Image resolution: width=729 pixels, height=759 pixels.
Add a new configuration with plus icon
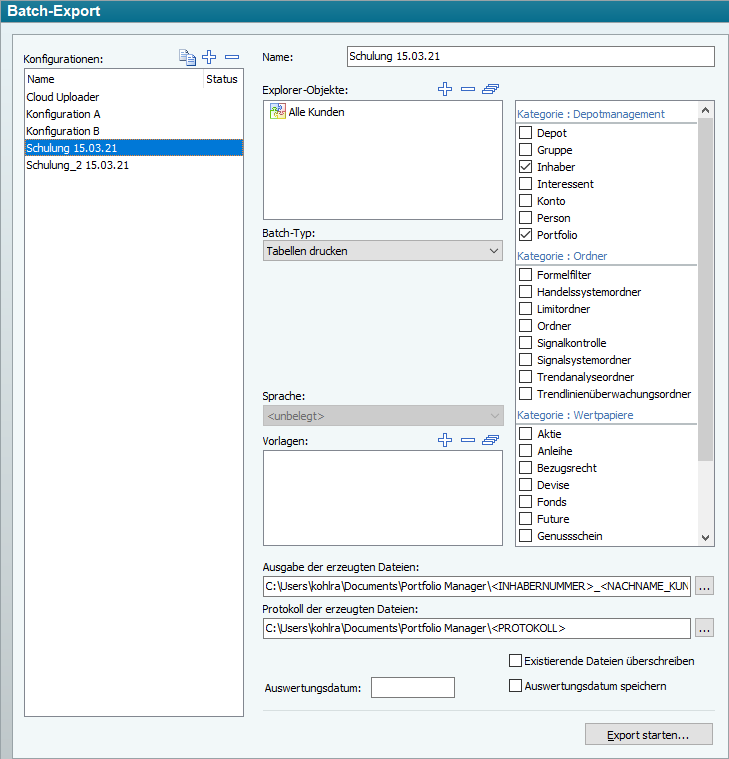point(210,58)
